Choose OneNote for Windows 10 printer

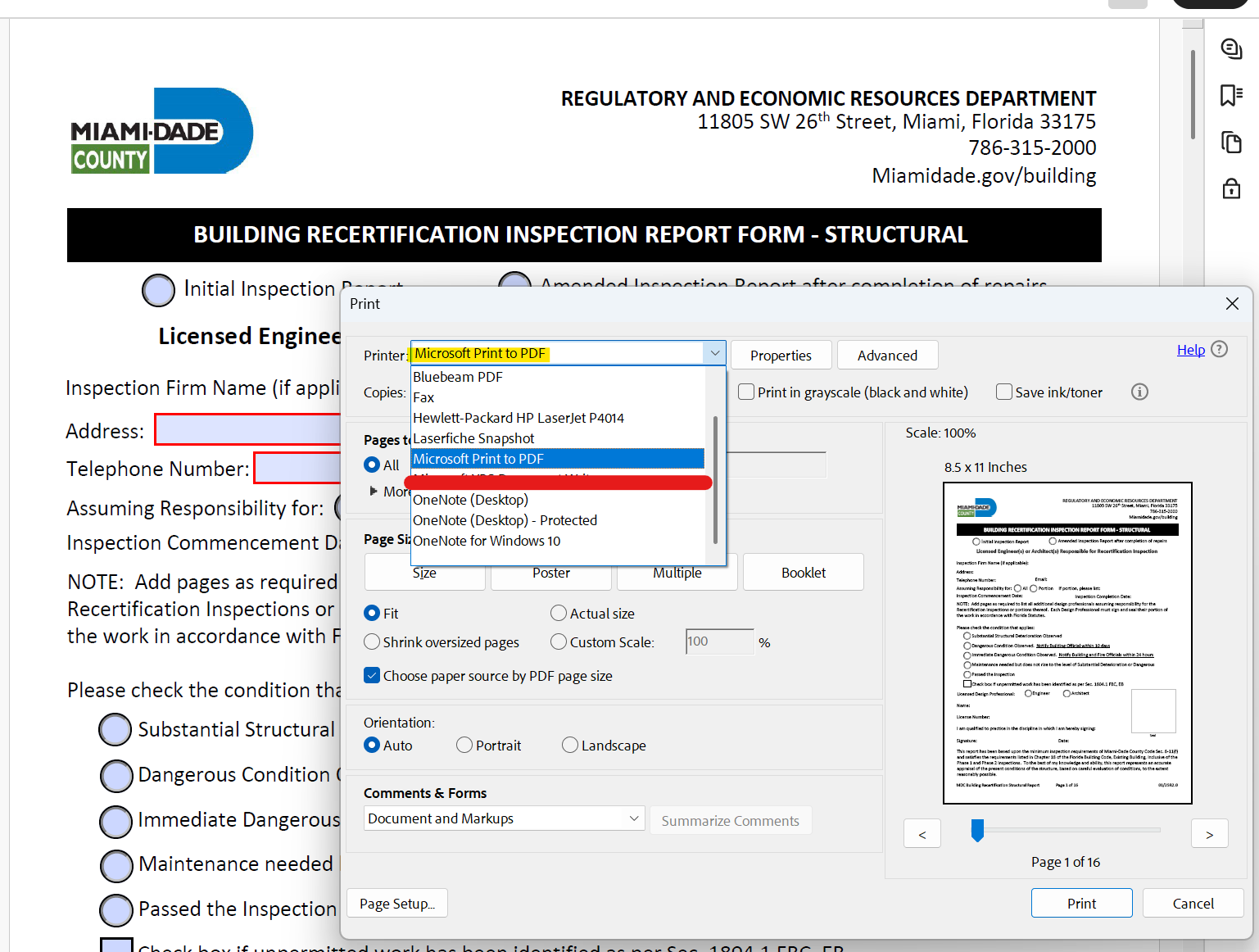pos(558,541)
